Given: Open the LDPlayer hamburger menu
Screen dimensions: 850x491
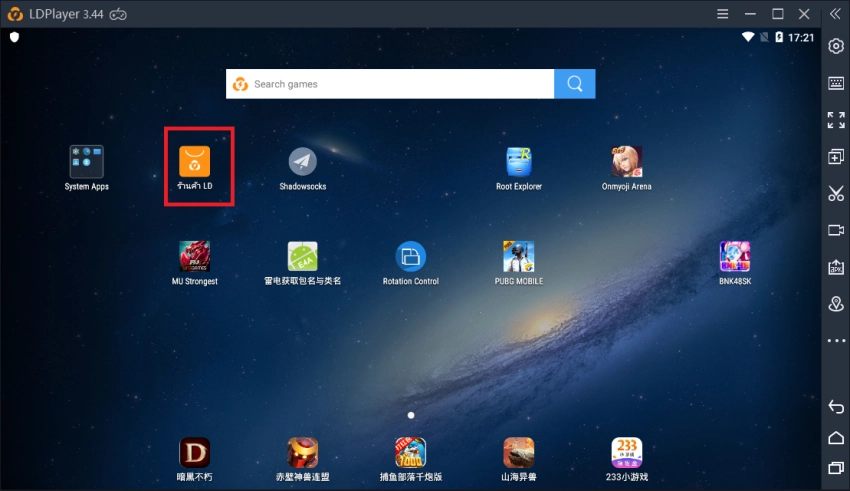Looking at the screenshot, I should [x=723, y=14].
